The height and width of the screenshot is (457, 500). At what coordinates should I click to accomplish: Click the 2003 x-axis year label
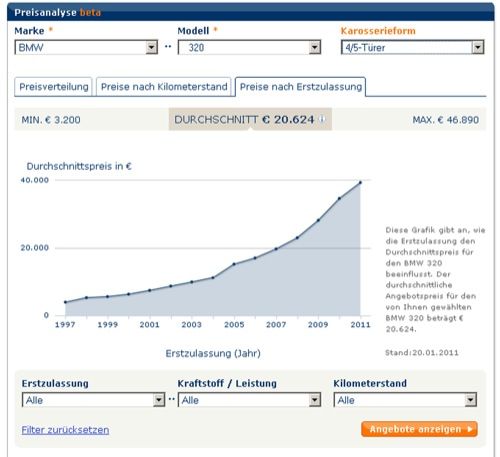click(x=192, y=324)
